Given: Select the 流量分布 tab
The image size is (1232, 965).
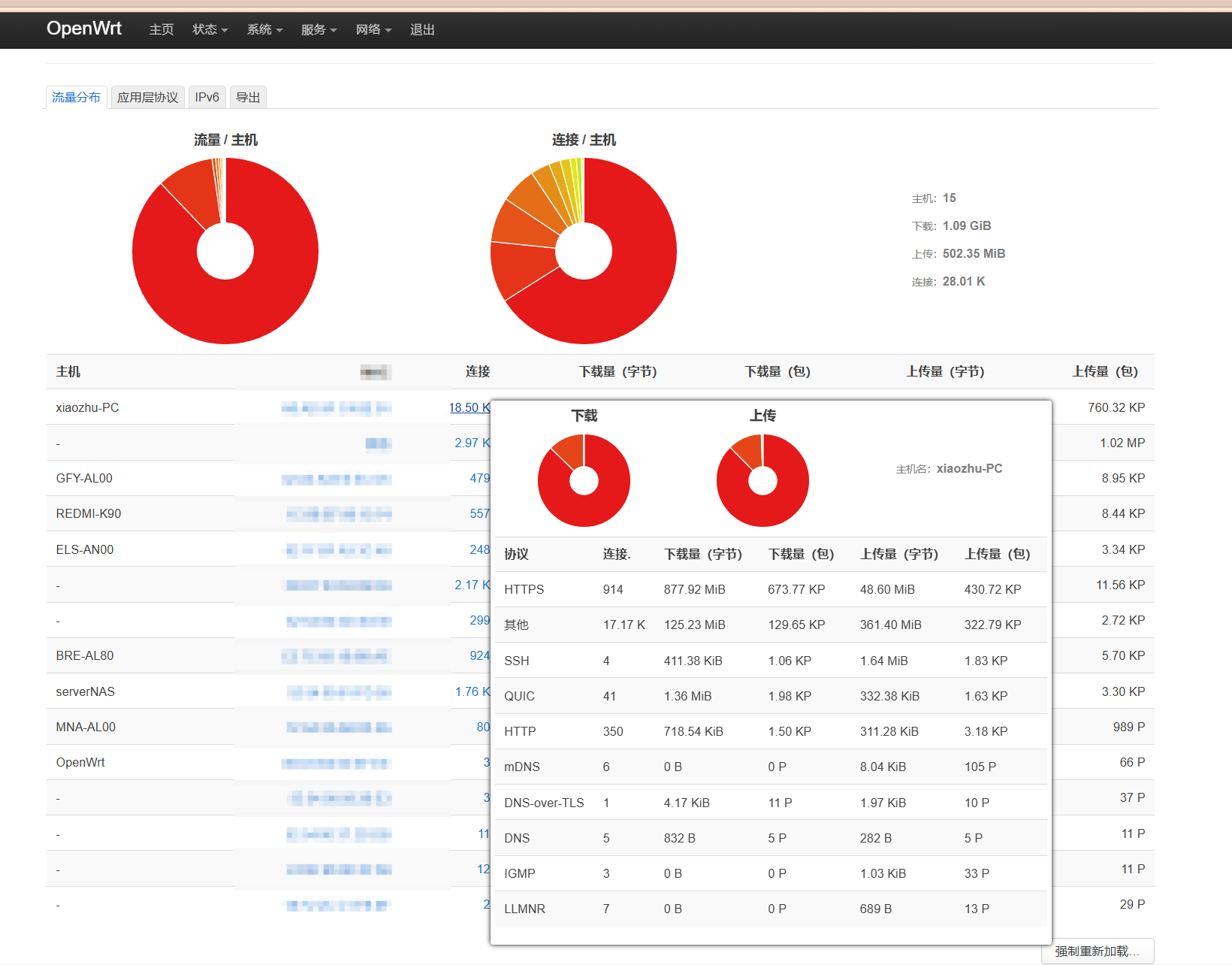Looking at the screenshot, I should (x=76, y=97).
